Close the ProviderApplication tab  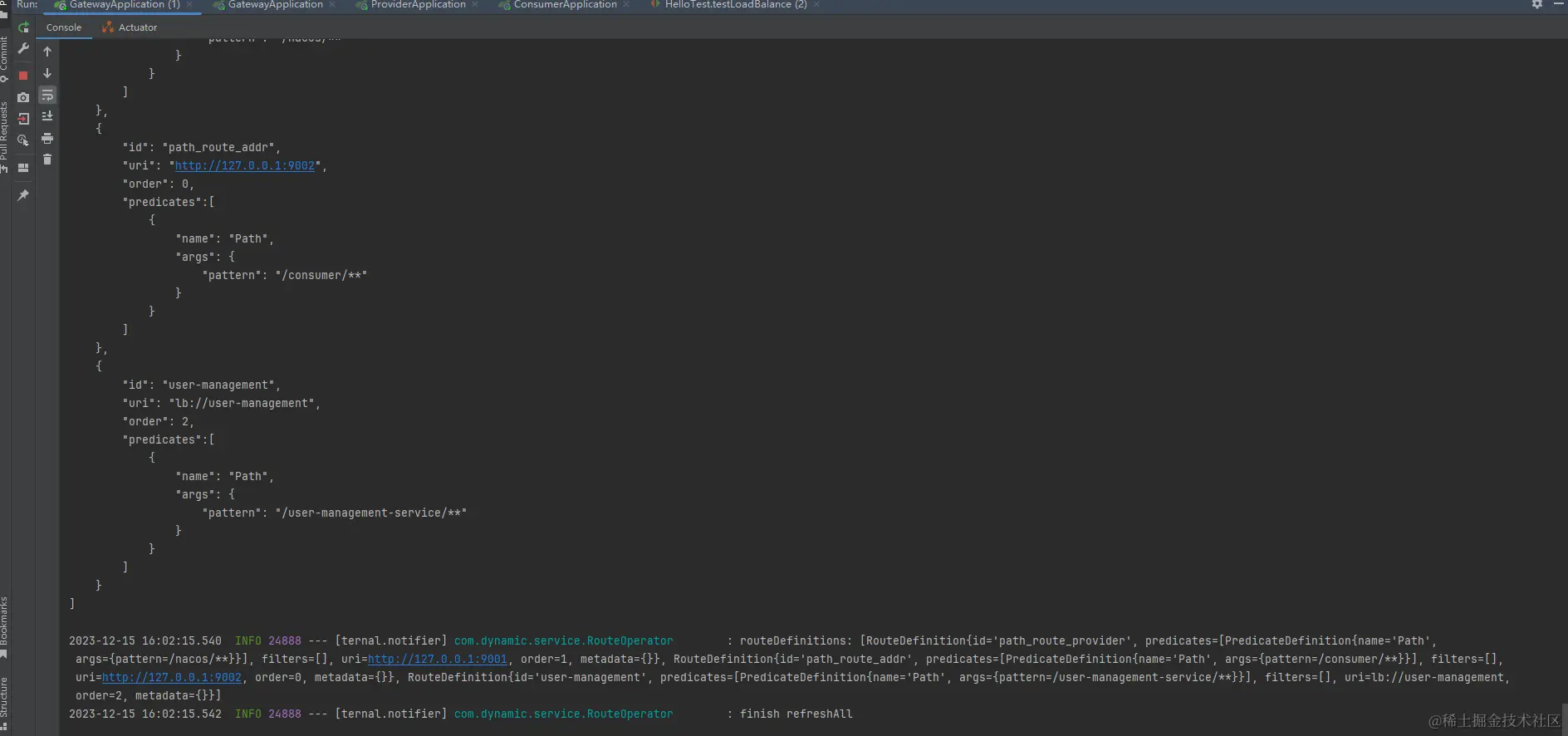click(x=475, y=5)
